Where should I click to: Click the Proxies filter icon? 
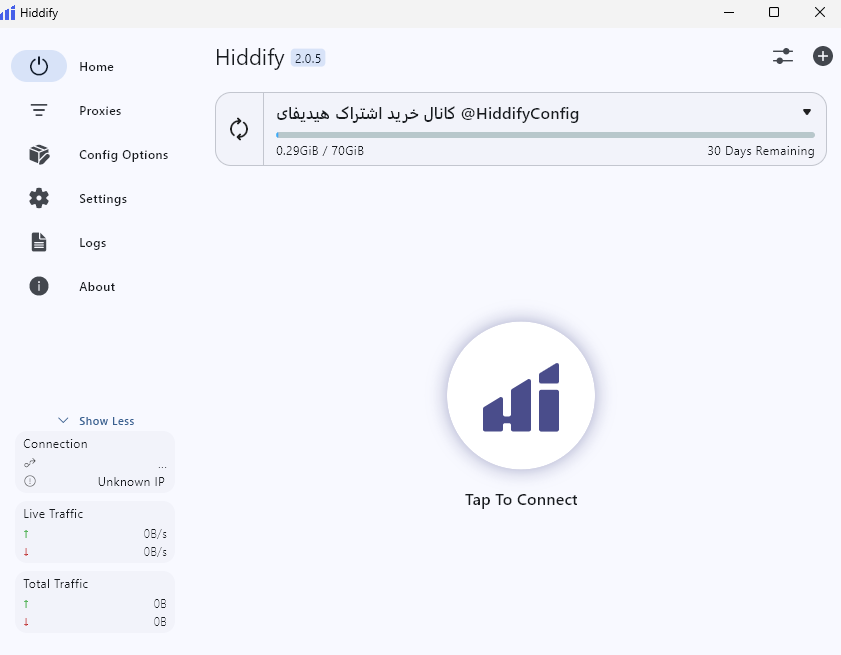(39, 111)
